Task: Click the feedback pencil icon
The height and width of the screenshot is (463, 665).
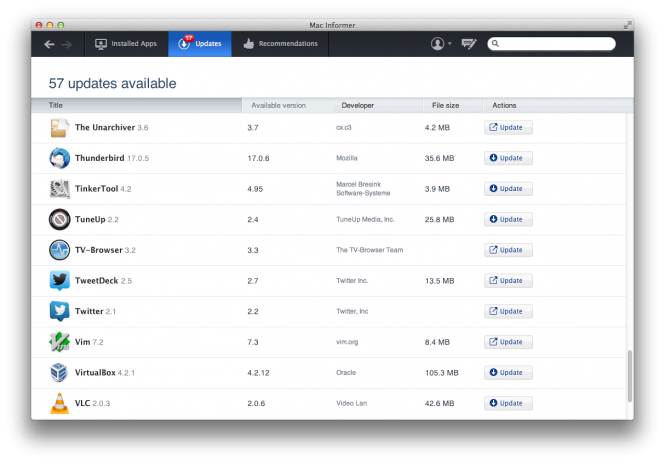Action: click(x=469, y=44)
